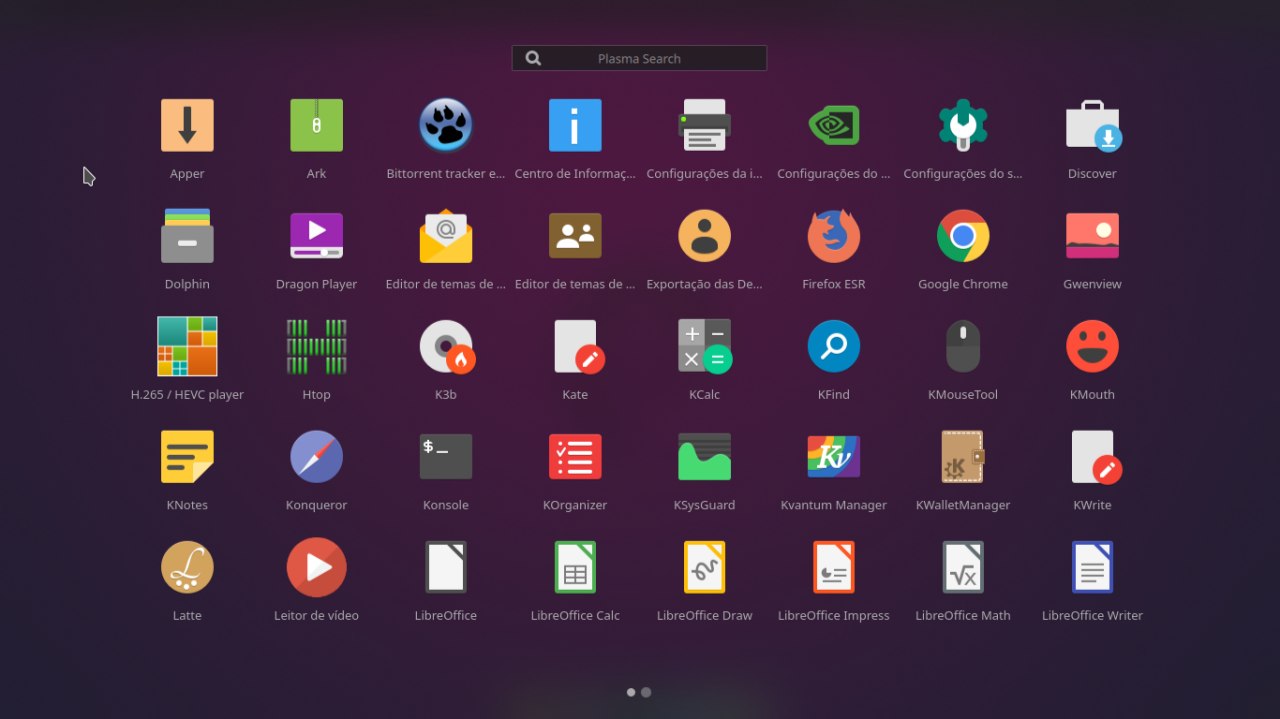The image size is (1280, 719).
Task: Launch the LibreOffice start center
Action: pyautogui.click(x=446, y=567)
